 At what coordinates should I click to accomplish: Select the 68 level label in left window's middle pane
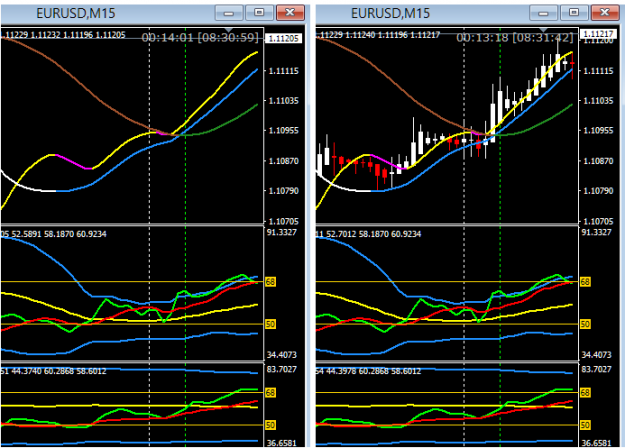270,282
